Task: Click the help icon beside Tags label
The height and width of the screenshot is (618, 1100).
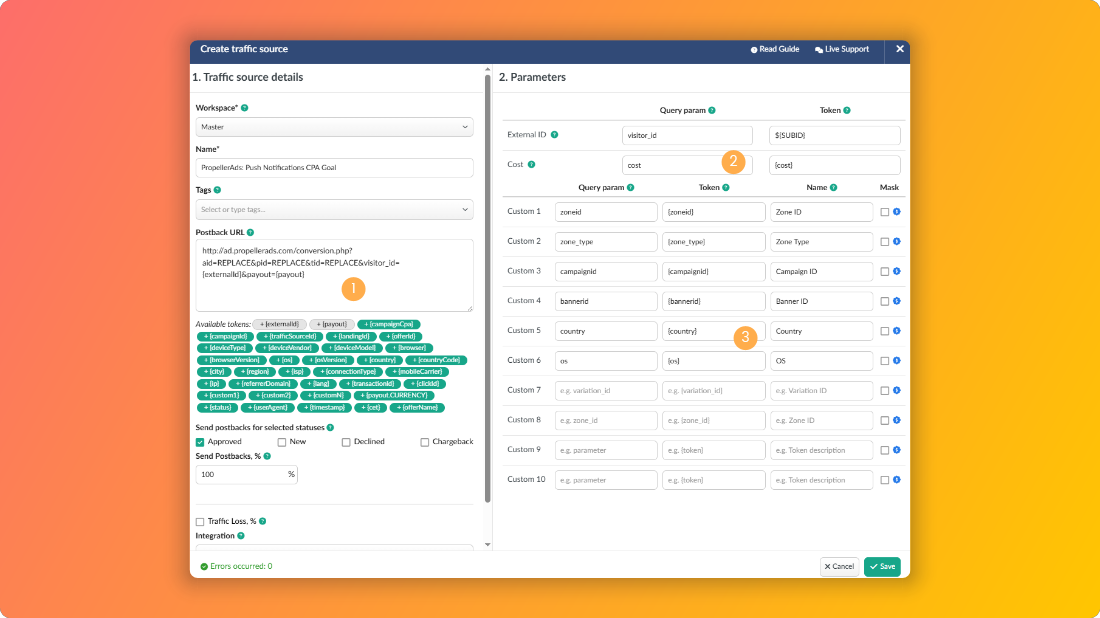Action: (x=217, y=190)
